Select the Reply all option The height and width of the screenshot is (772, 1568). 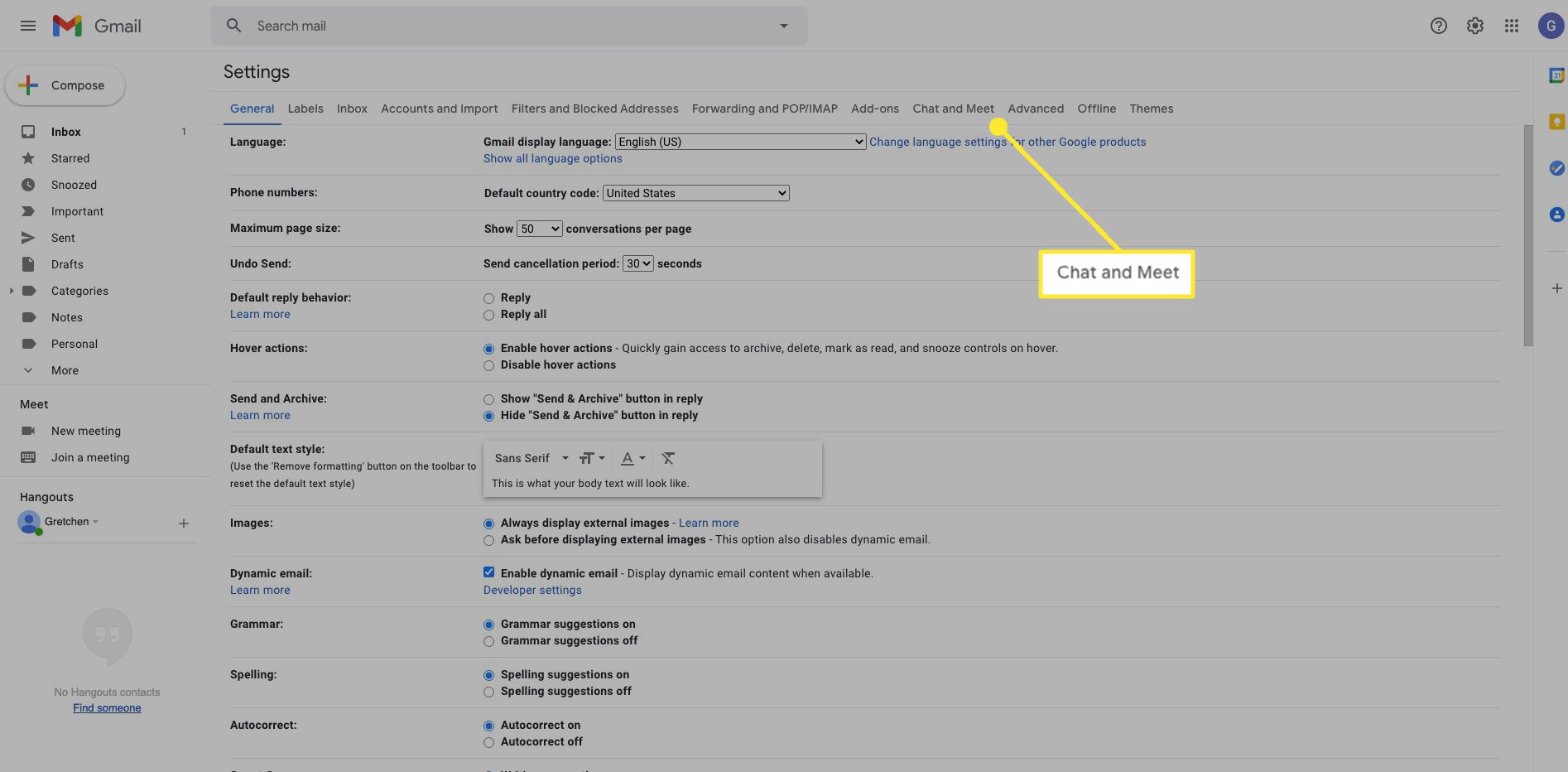[488, 315]
